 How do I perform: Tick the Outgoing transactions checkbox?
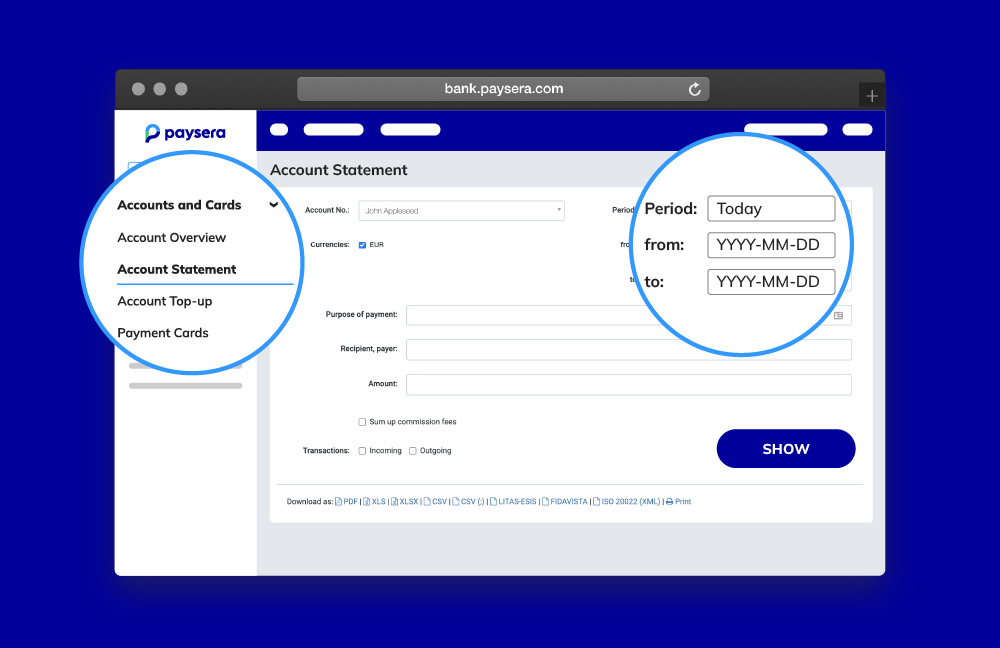click(413, 451)
